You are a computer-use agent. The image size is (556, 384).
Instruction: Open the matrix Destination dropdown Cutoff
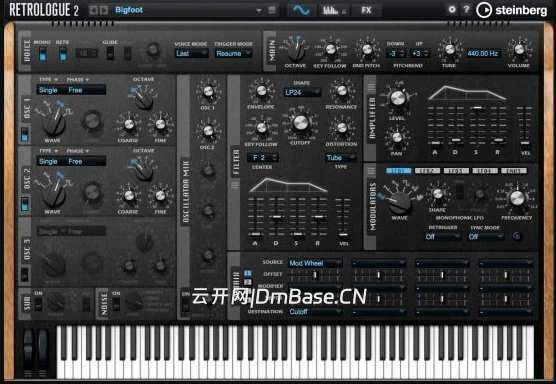tap(315, 312)
